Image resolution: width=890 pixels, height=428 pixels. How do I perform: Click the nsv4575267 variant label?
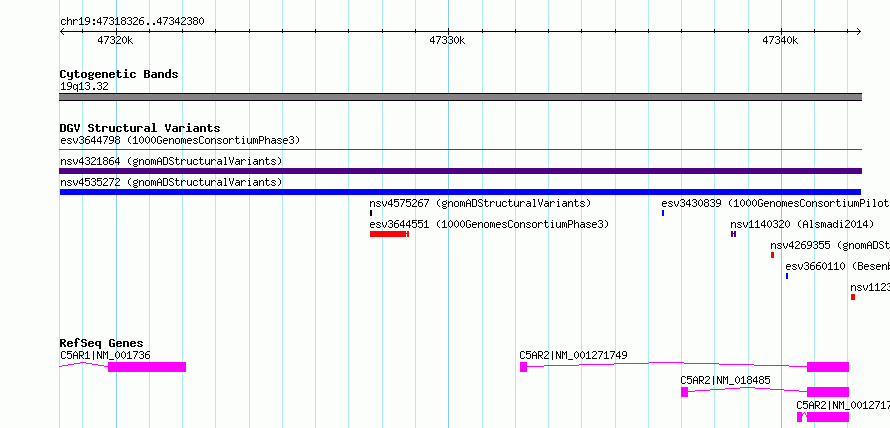click(480, 203)
